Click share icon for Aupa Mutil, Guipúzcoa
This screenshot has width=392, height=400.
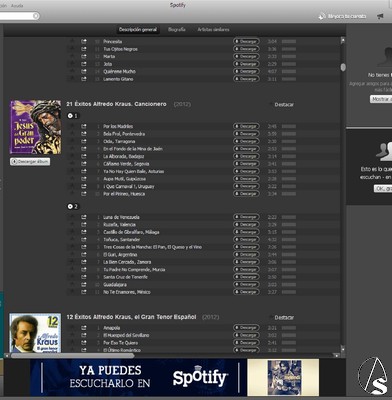[84, 179]
